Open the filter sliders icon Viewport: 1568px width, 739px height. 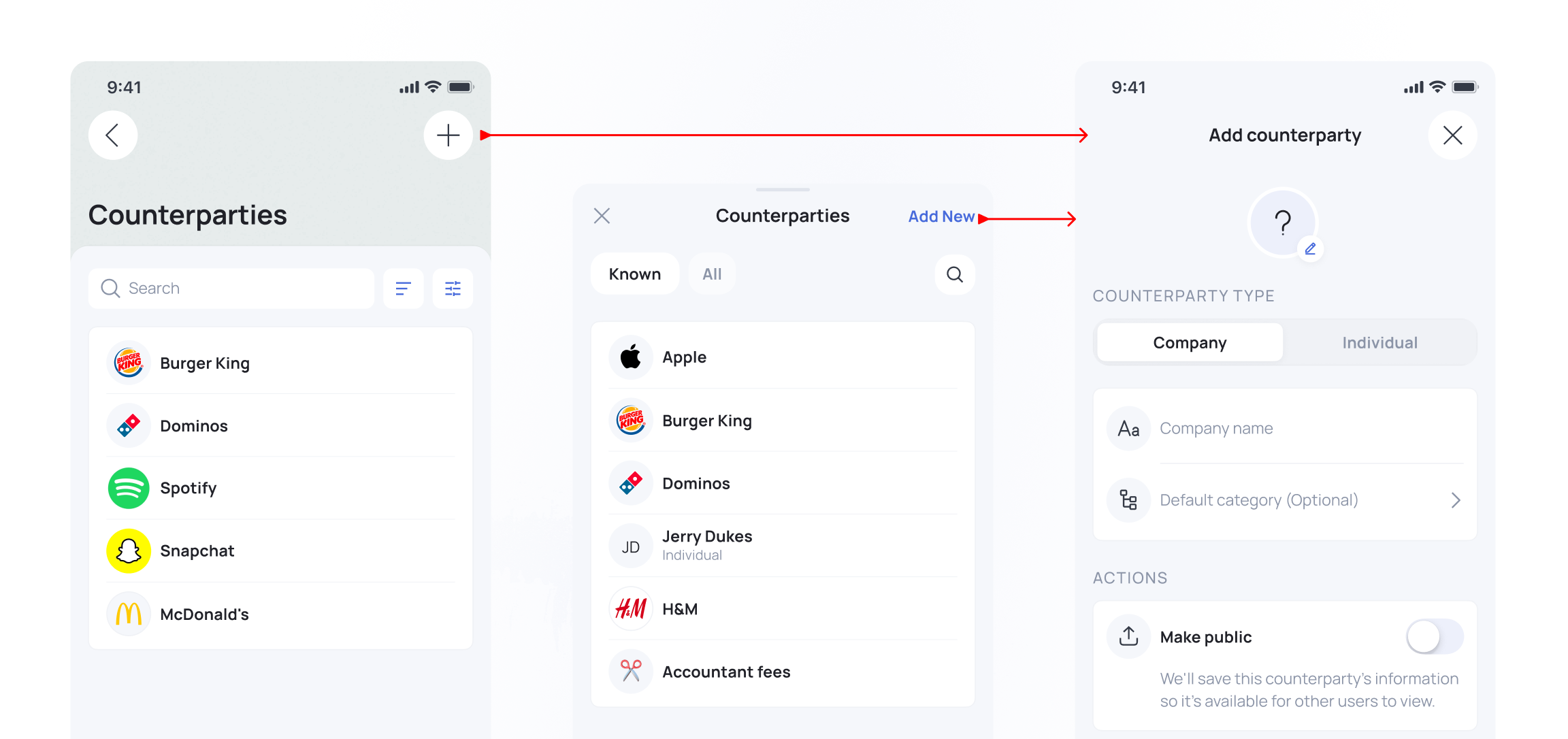tap(453, 289)
